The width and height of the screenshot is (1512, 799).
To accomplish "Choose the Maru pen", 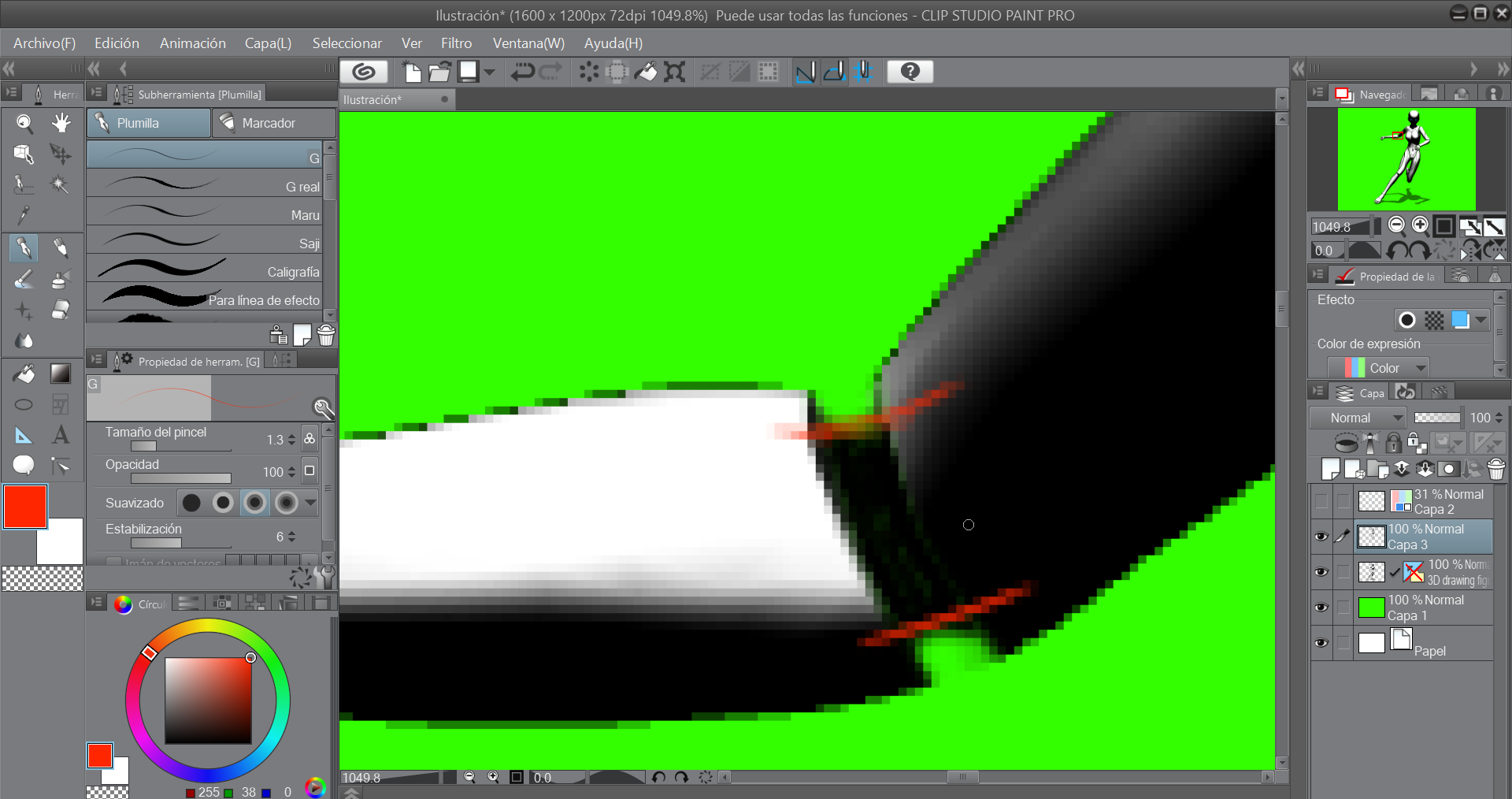I will coord(205,212).
